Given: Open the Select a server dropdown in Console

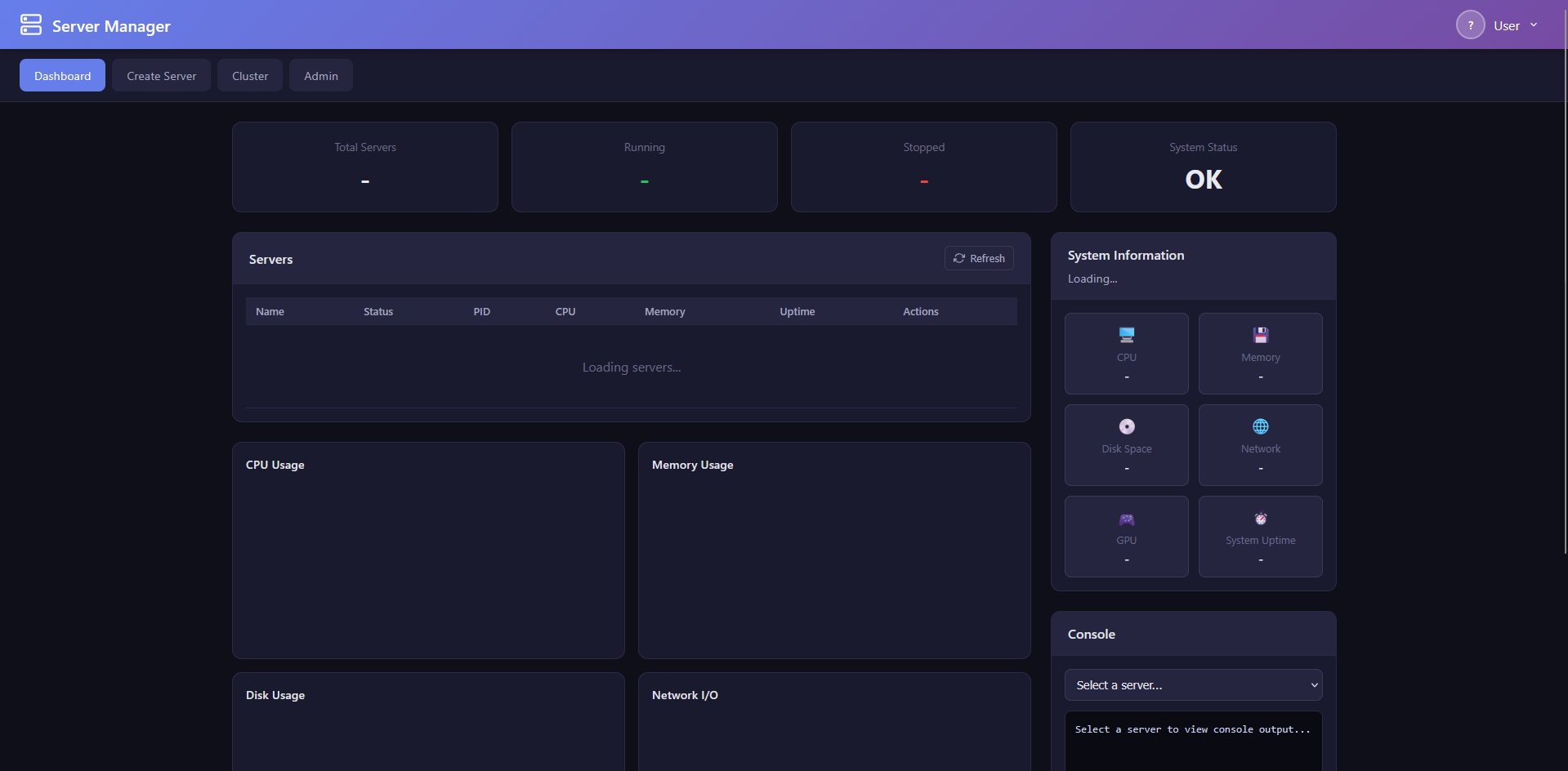Looking at the screenshot, I should [x=1193, y=685].
